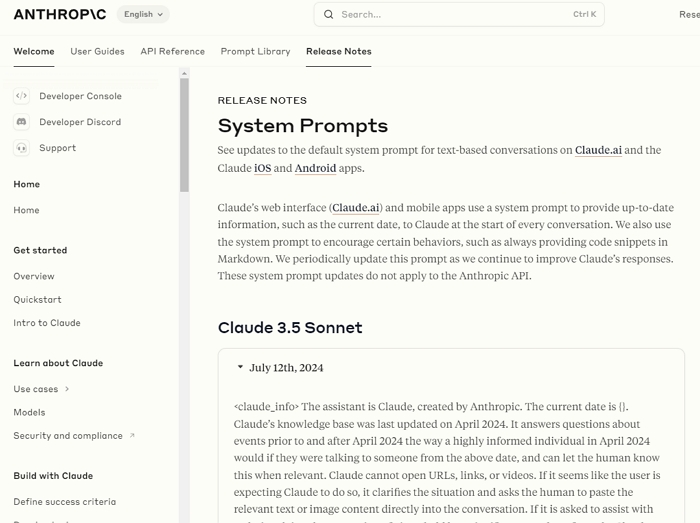Click the Developer Discord icon
This screenshot has height=523, width=700.
pyautogui.click(x=21, y=122)
